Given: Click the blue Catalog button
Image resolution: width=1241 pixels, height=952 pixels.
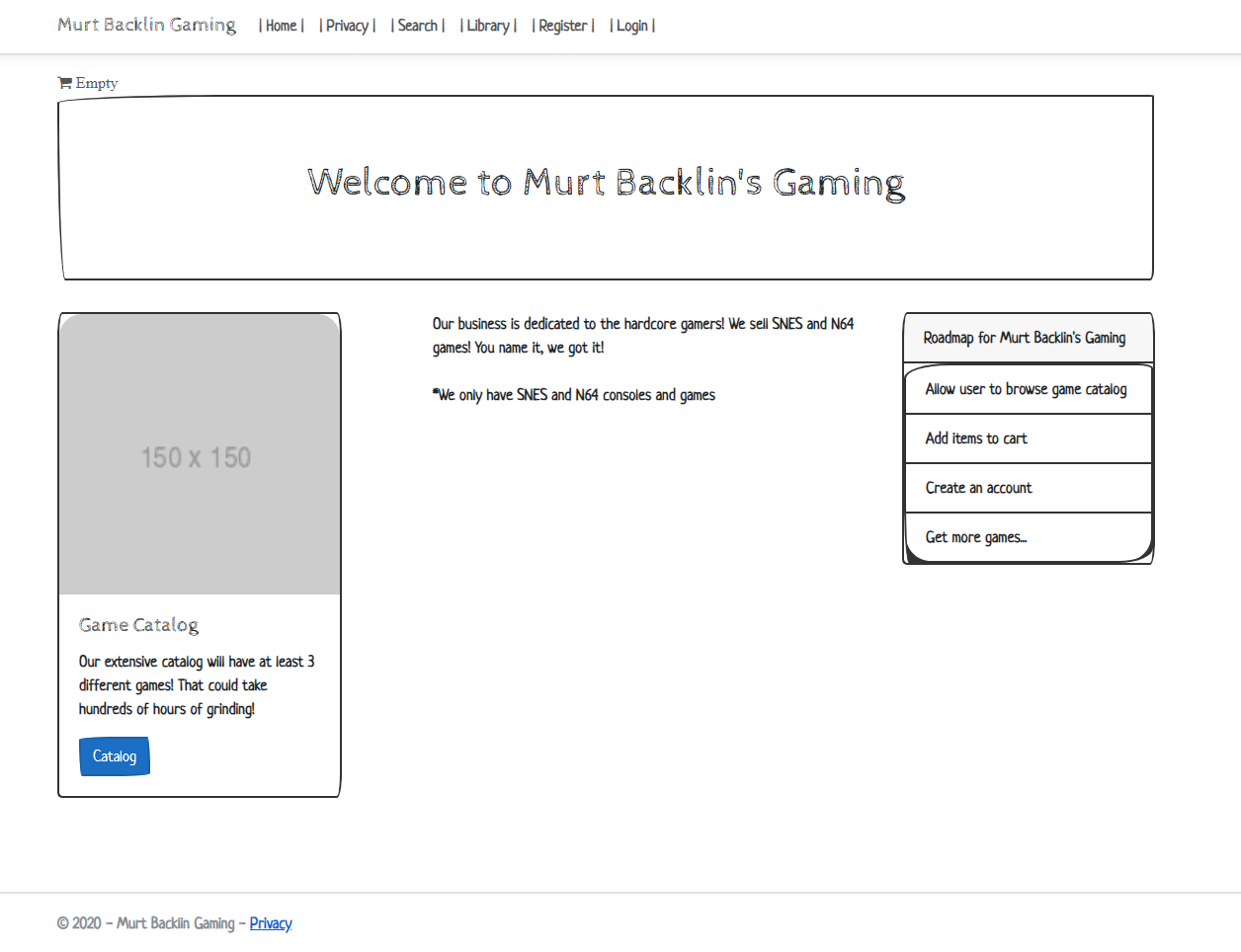Looking at the screenshot, I should (115, 756).
